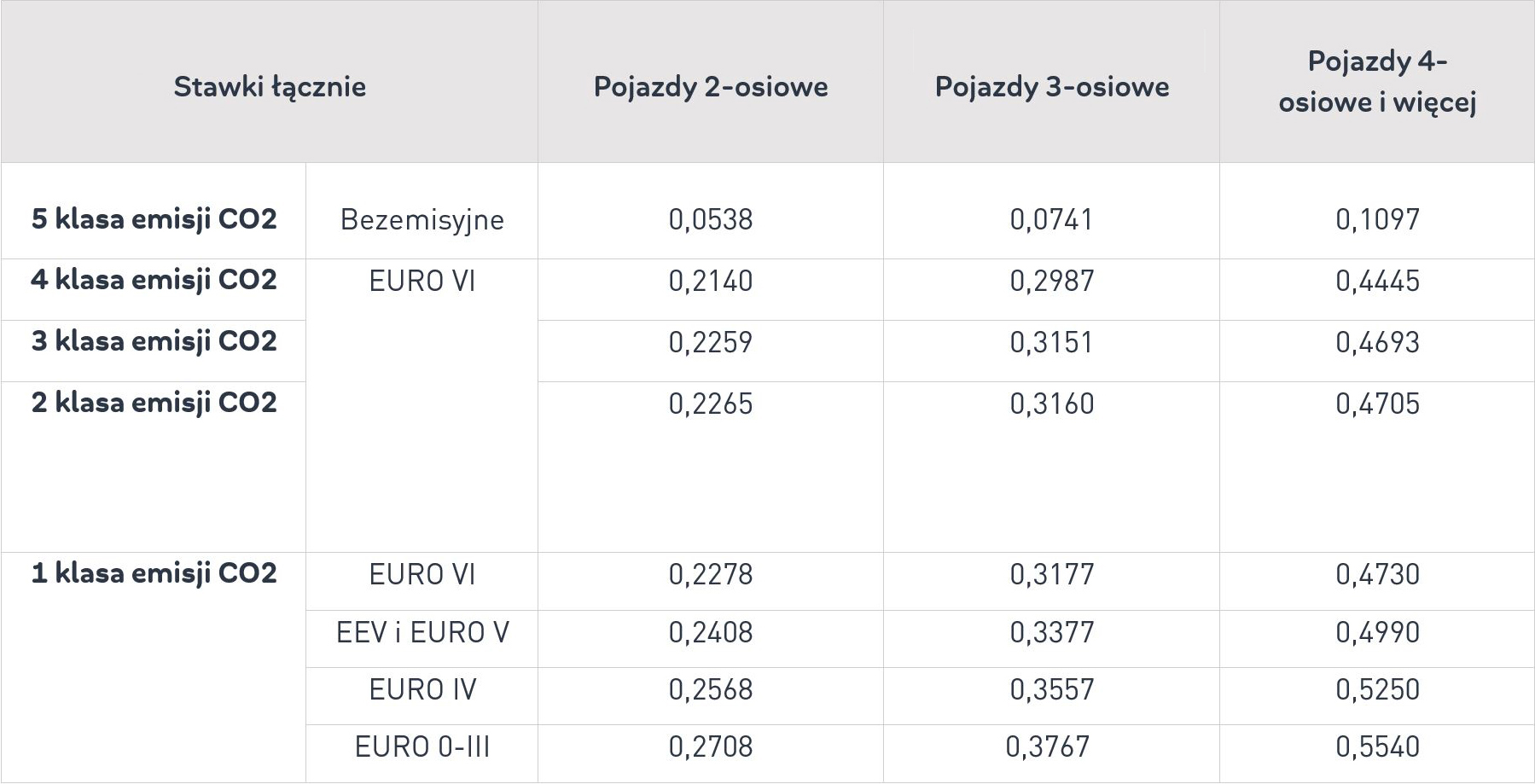Select the 'EURO IV' cell
The width and height of the screenshot is (1535, 784).
[422, 690]
